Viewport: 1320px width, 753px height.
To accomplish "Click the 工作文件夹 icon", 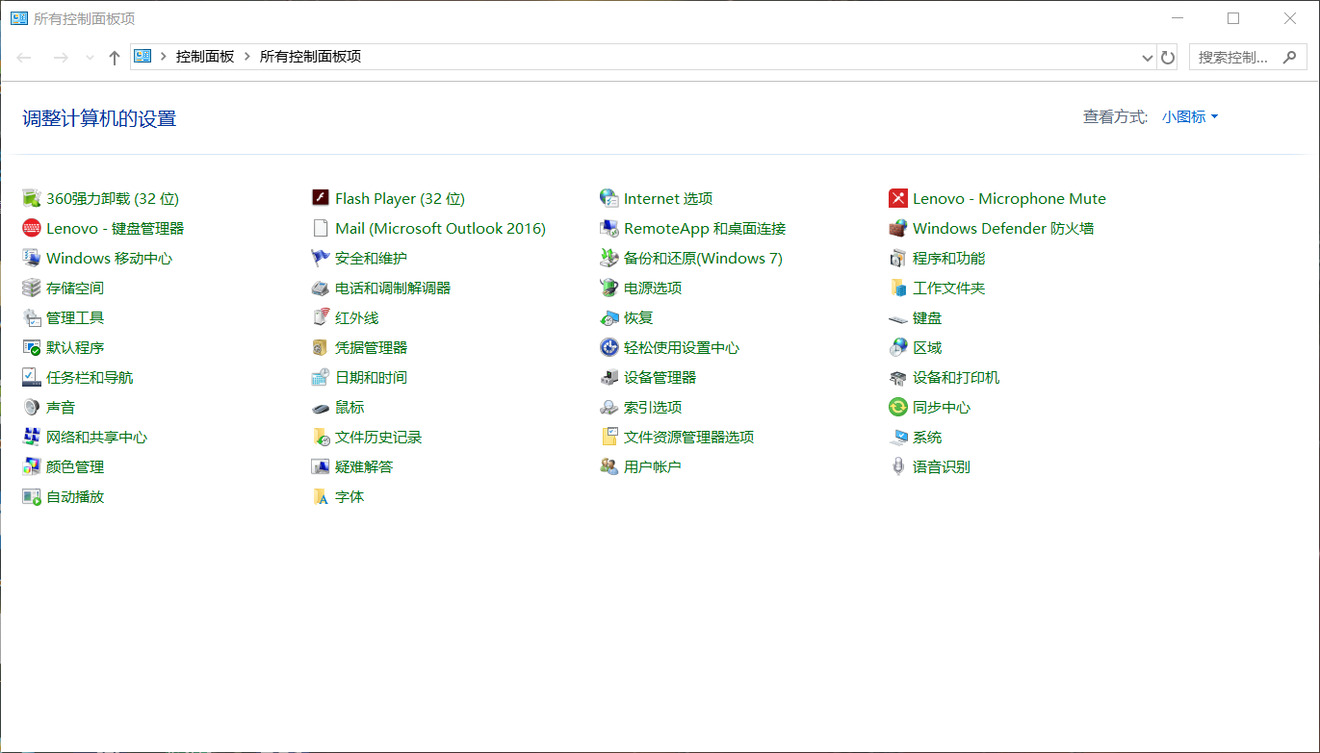I will pos(898,288).
